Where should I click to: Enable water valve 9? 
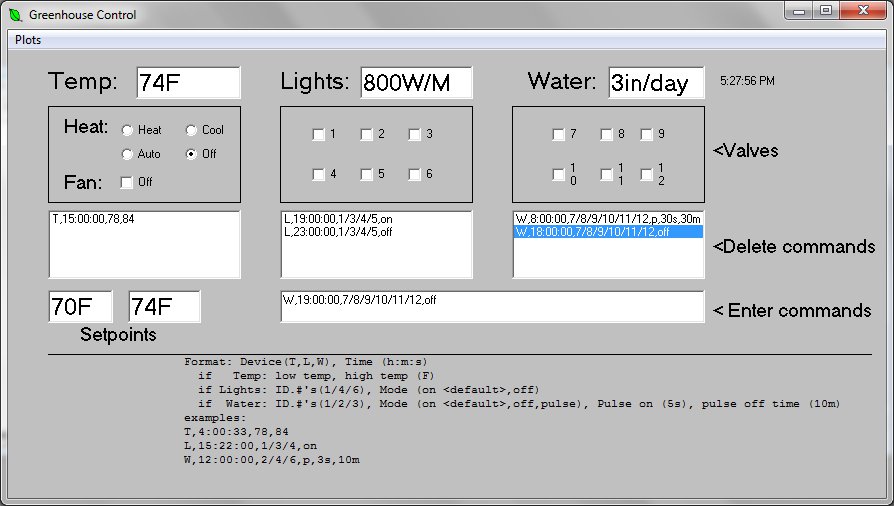[x=646, y=135]
